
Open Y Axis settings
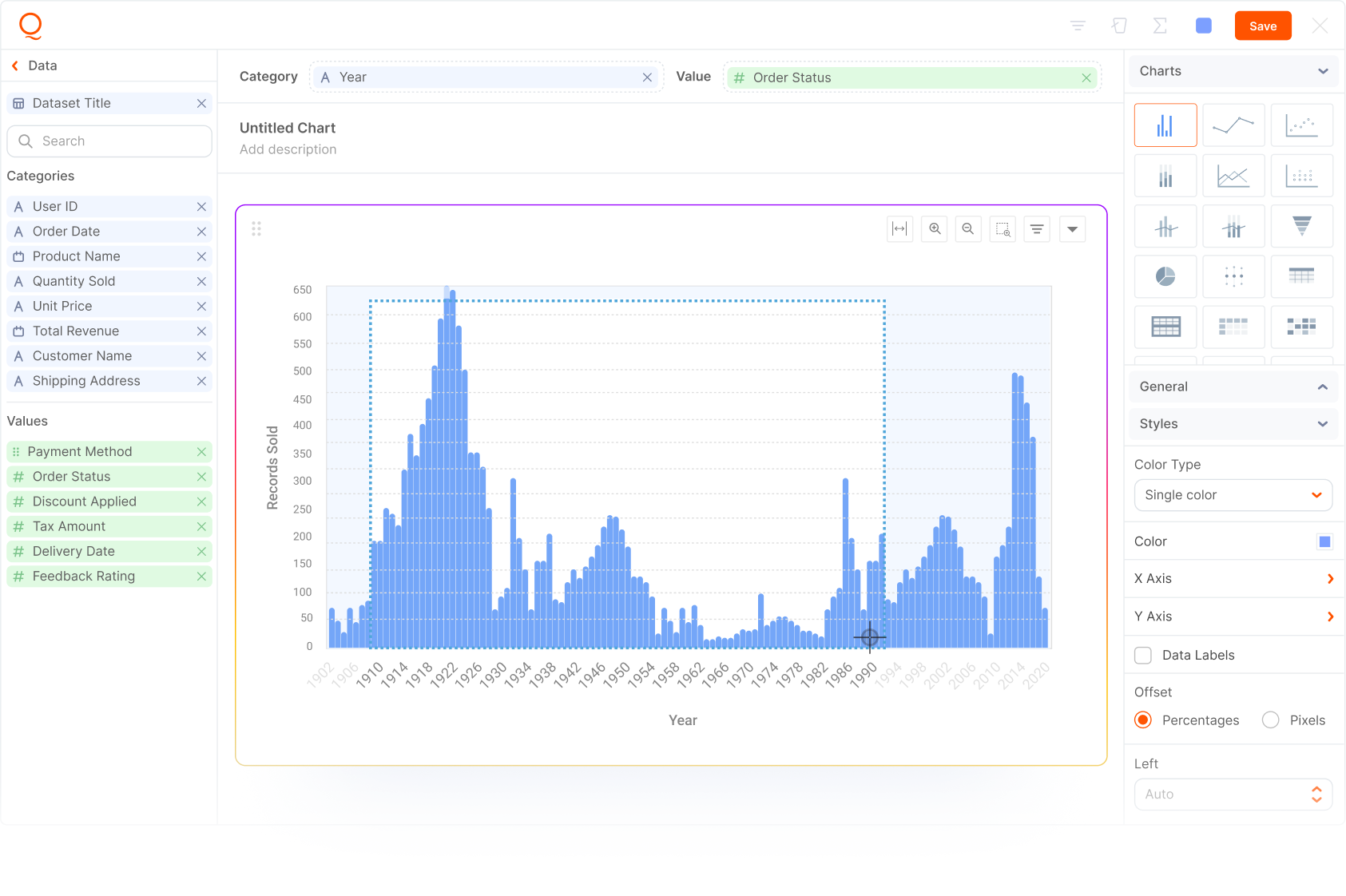1233,616
